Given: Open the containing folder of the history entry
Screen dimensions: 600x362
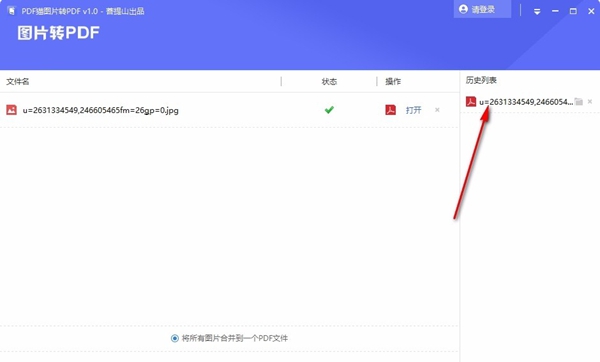Looking at the screenshot, I should (579, 101).
